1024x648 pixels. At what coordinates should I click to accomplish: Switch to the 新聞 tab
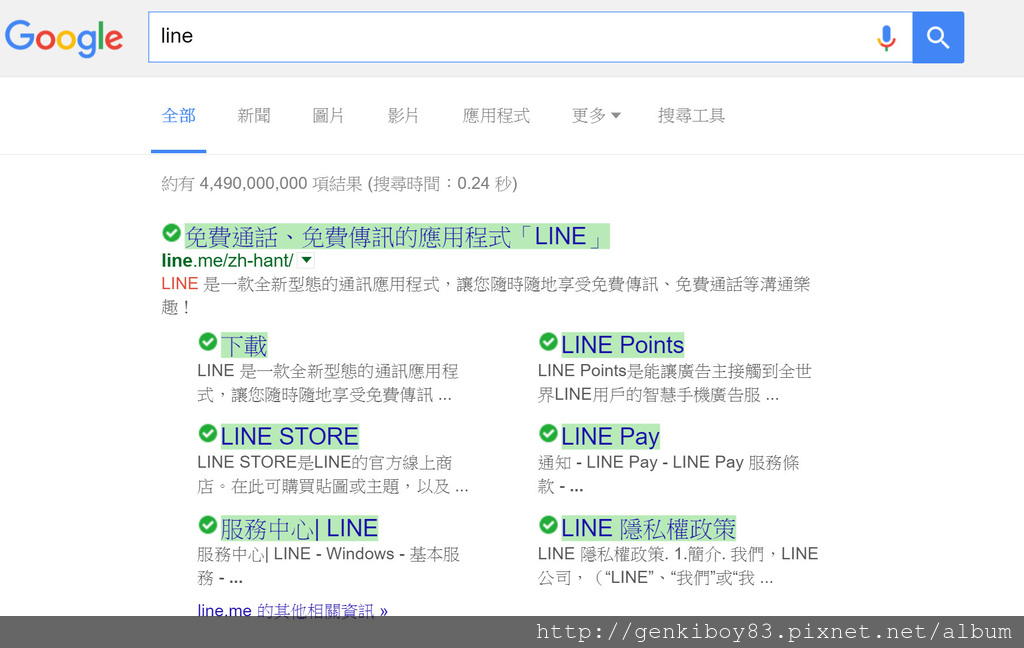coord(253,116)
